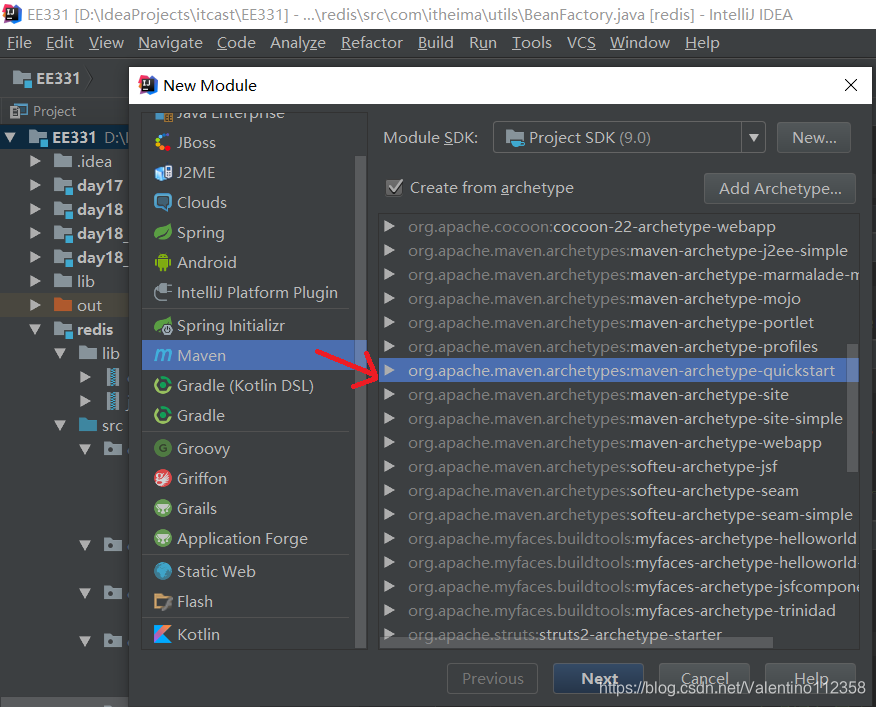Expand the day17 tree node
Screen dimensions: 876x707
35,185
